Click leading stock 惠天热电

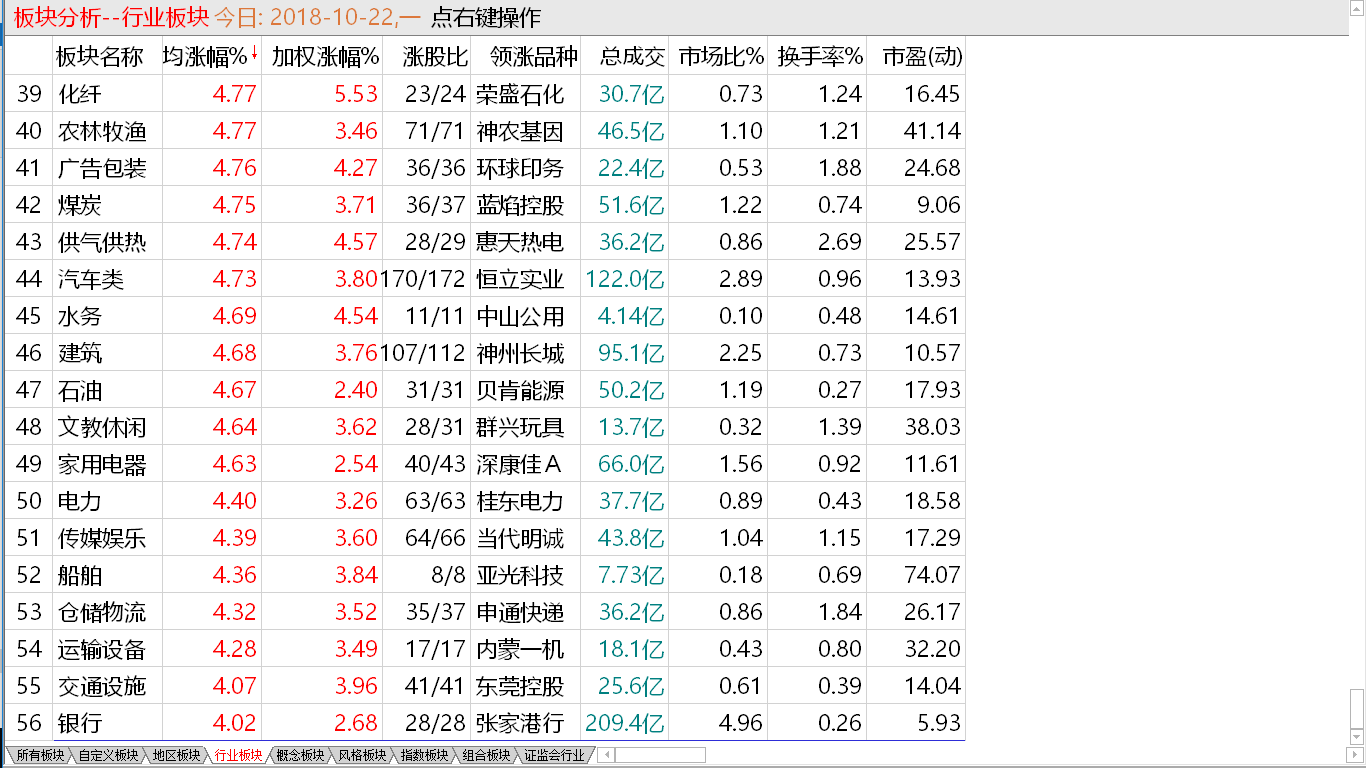(520, 242)
